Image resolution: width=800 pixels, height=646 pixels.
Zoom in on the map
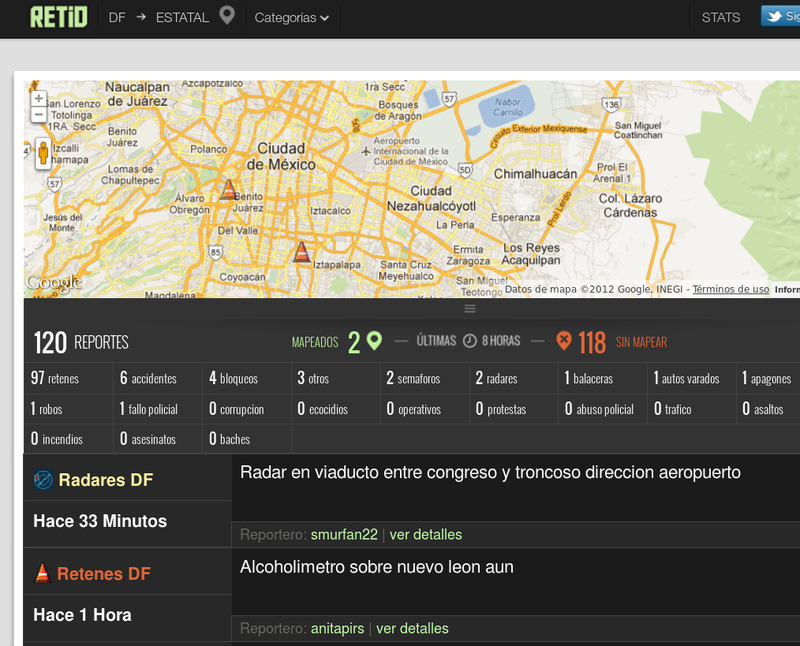pos(39,98)
